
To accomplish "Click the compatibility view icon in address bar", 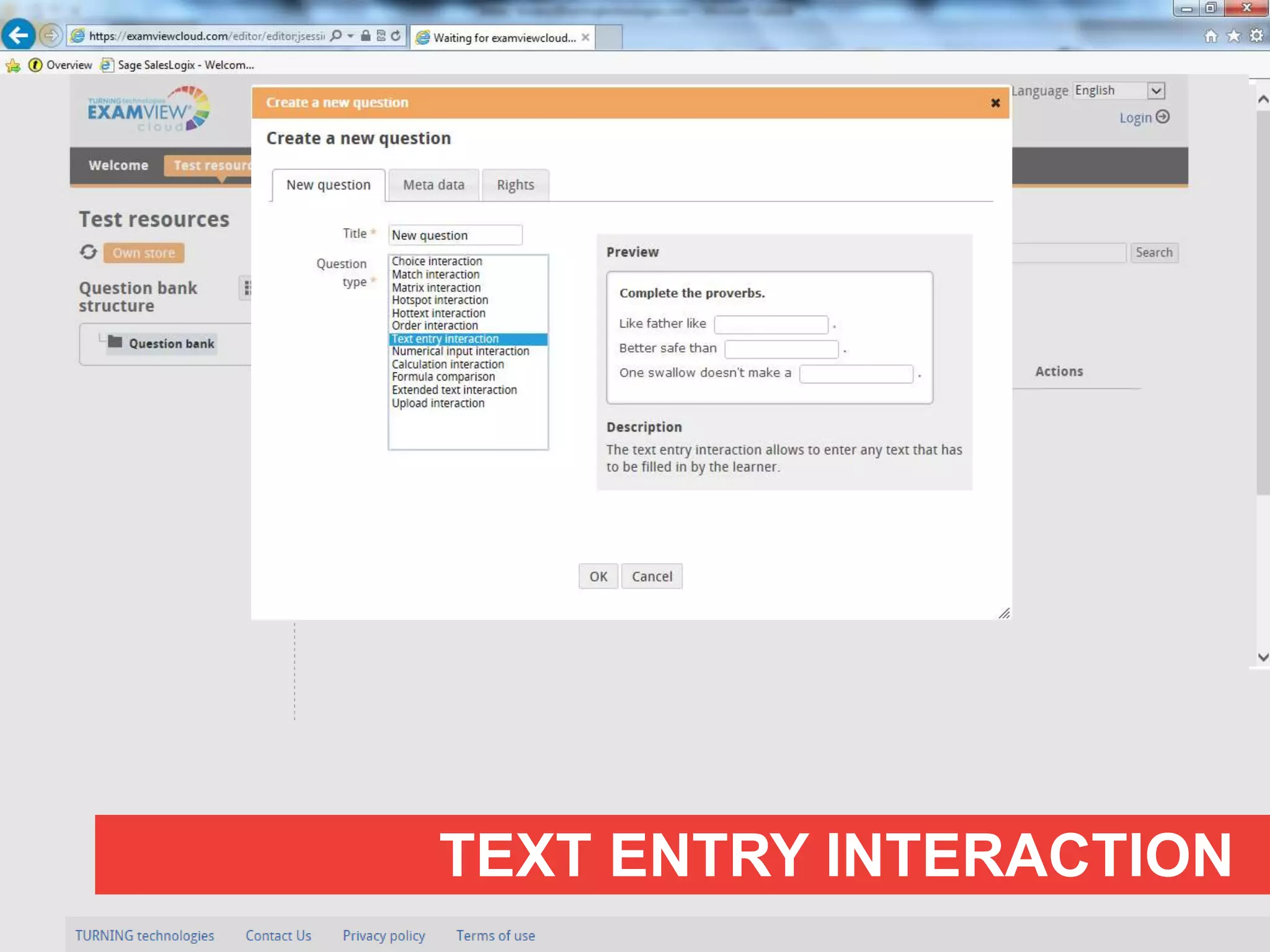I will (381, 36).
